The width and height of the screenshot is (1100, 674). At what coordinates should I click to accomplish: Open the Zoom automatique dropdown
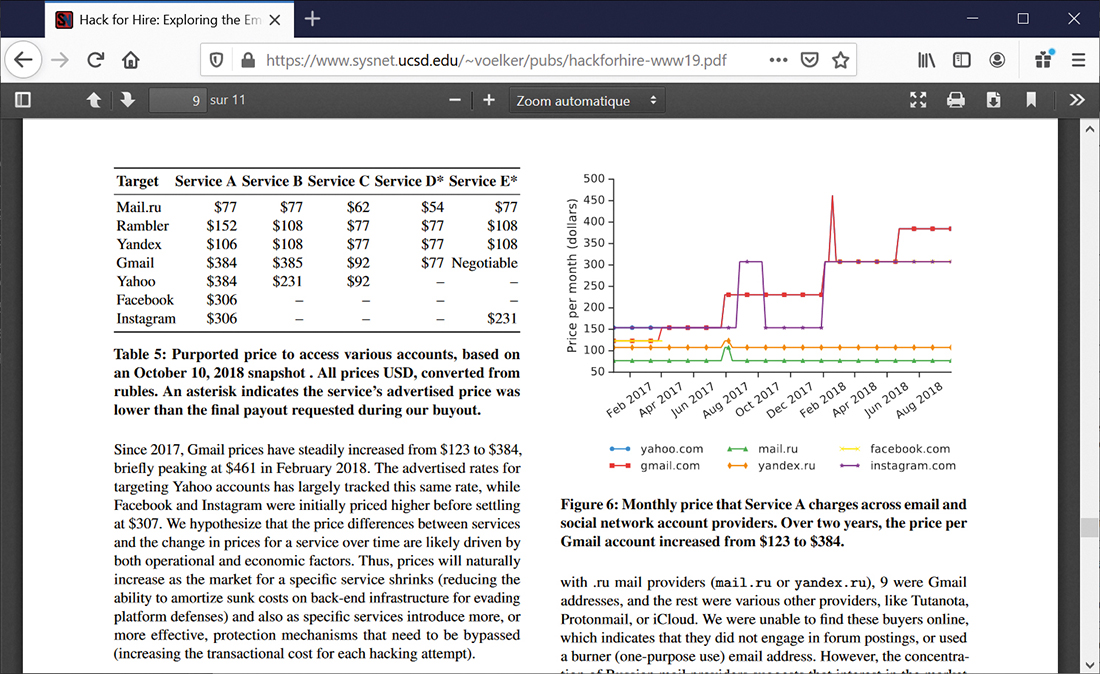coord(586,100)
